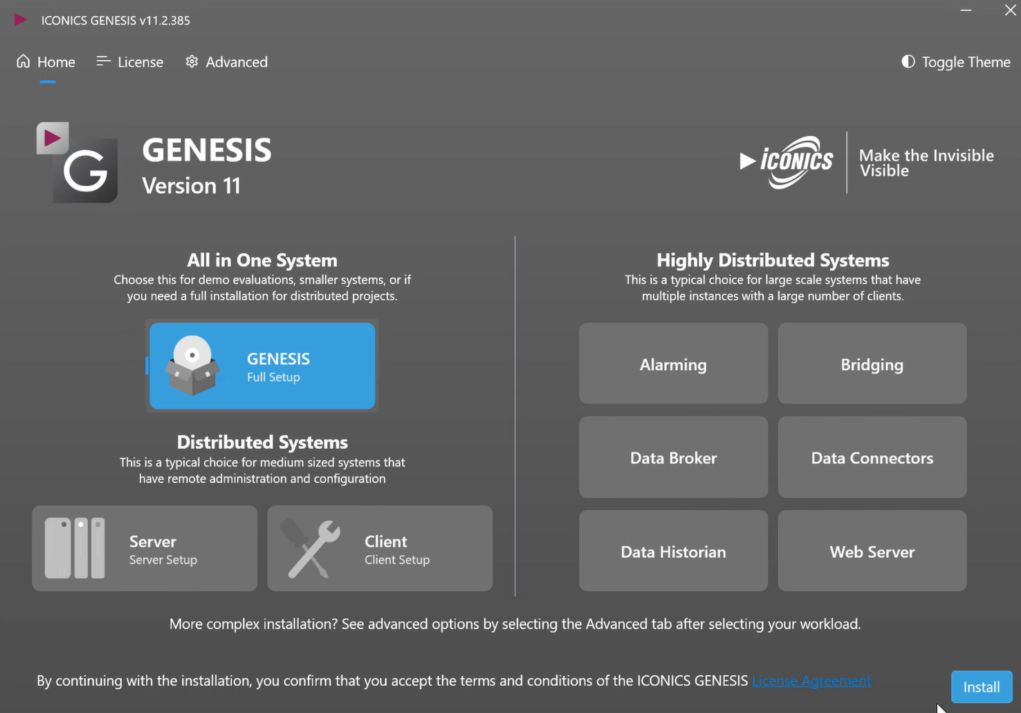Select the Bridging workload
This screenshot has width=1021, height=713.
tap(872, 364)
